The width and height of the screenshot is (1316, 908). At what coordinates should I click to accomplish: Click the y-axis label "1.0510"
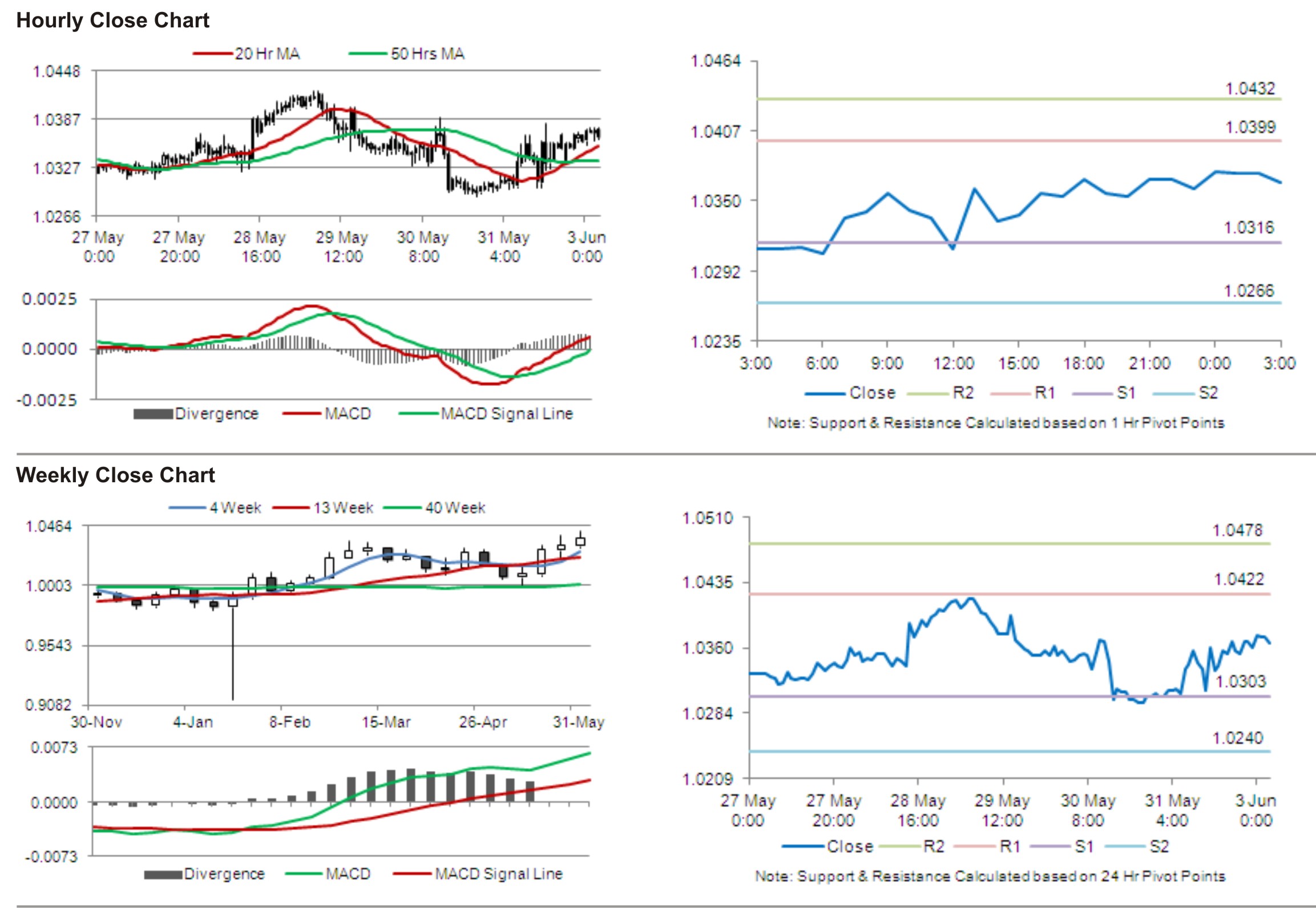pos(708,518)
